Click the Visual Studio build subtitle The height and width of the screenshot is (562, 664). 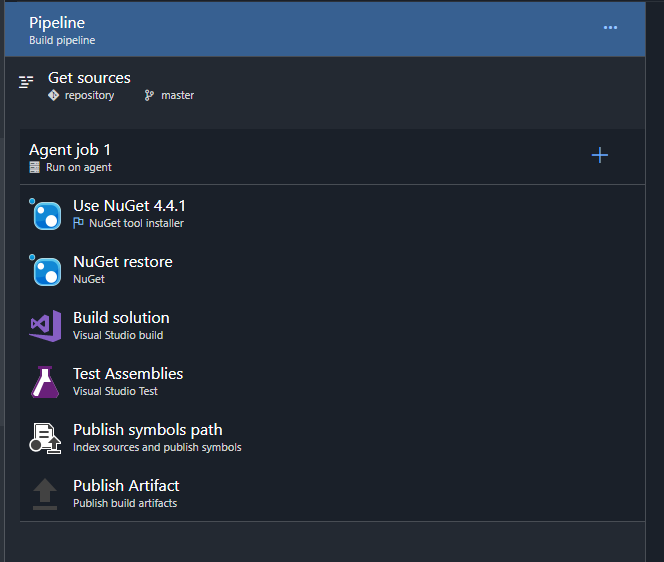pyautogui.click(x=118, y=335)
